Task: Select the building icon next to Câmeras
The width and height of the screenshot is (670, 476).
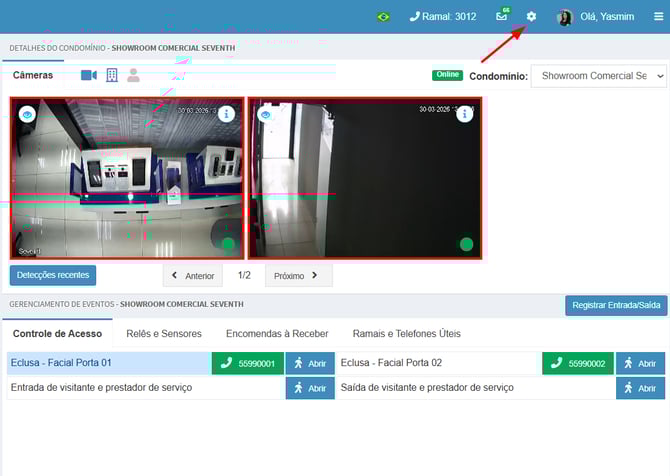Action: click(112, 75)
